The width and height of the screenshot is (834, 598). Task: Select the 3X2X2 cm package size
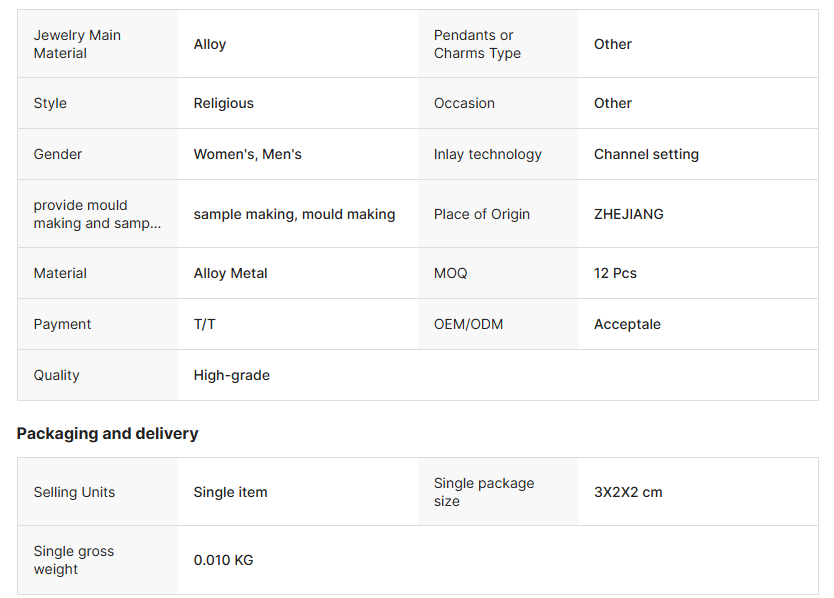click(628, 492)
